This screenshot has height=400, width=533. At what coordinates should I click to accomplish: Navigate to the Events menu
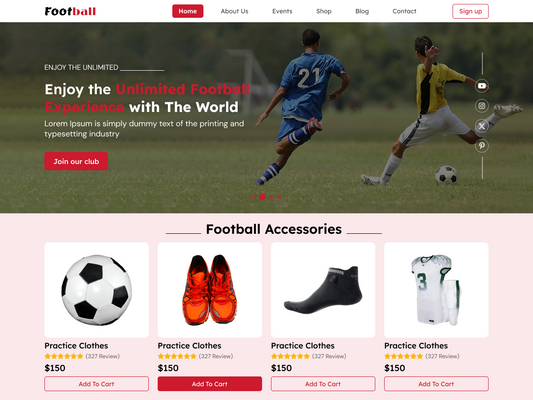pos(282,11)
